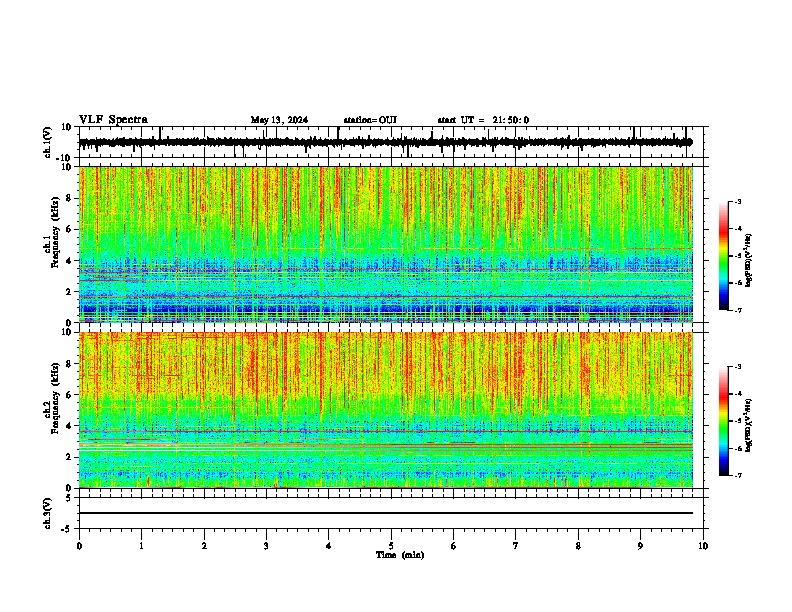Click the "ch.1(V)" axis label
This screenshot has width=792, height=612.
pyautogui.click(x=48, y=142)
